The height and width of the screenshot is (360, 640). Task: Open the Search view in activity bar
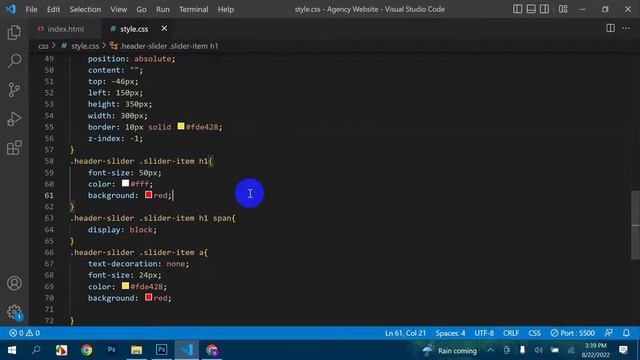[14, 61]
